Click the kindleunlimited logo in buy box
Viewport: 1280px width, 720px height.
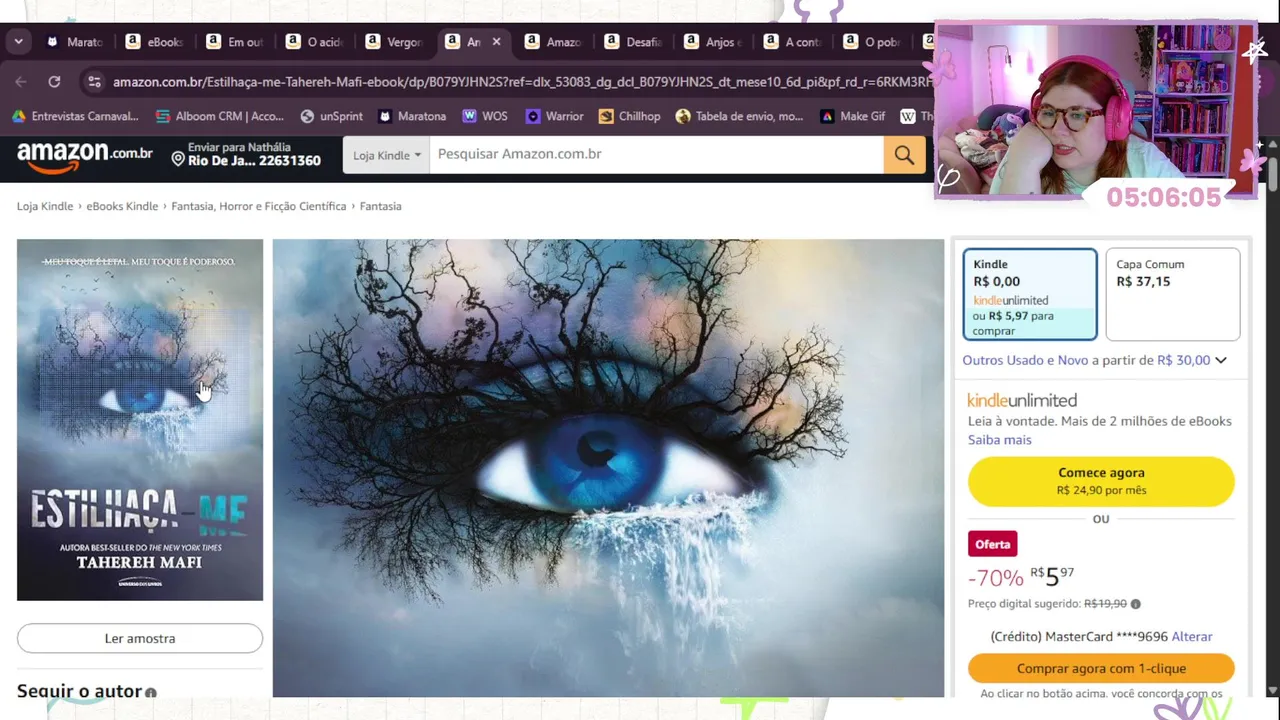[x=1022, y=400]
